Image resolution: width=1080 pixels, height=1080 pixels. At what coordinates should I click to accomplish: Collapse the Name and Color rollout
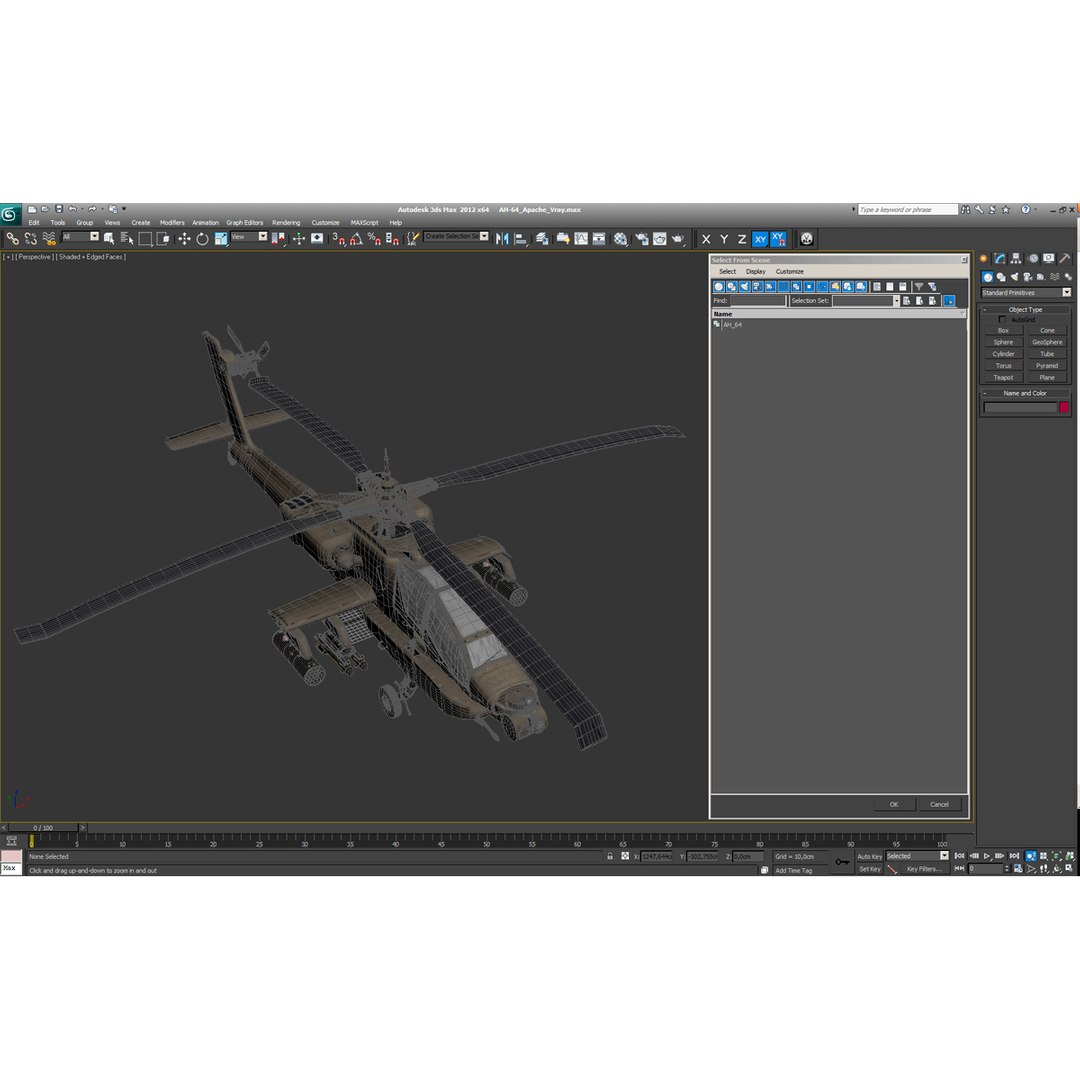pos(1025,393)
